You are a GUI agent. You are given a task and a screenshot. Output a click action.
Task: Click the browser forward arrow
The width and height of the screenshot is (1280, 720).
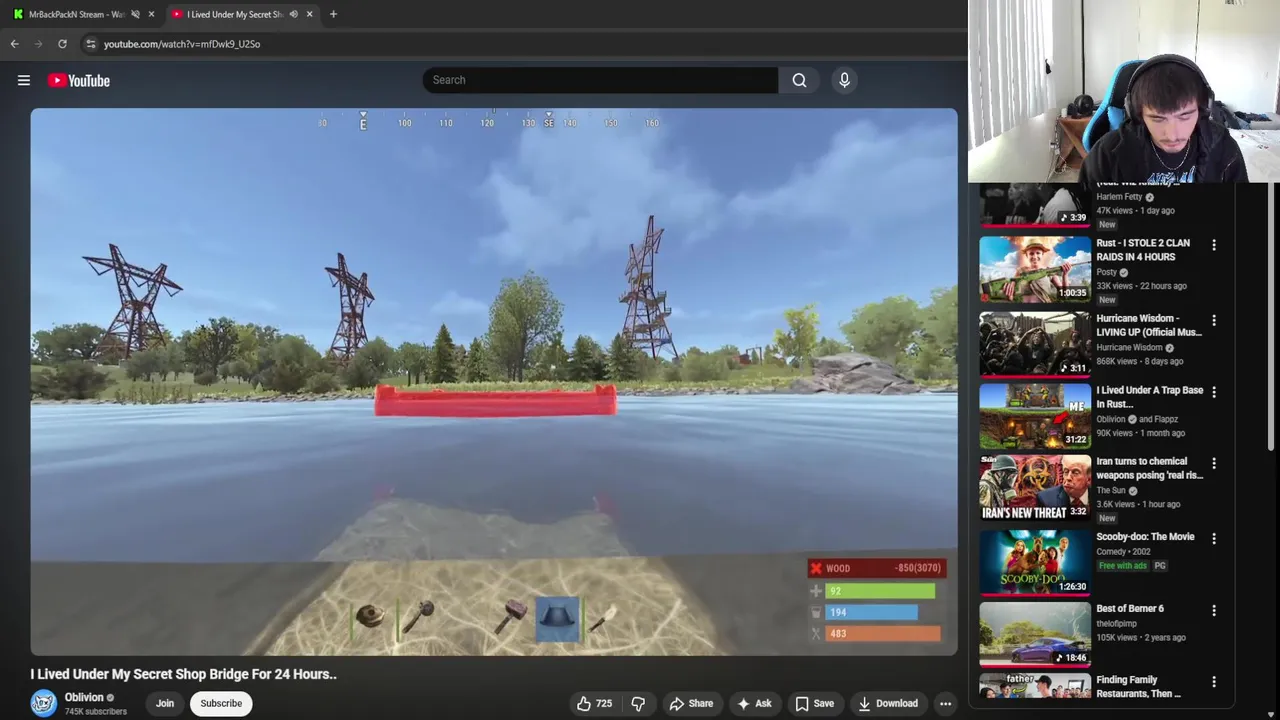pyautogui.click(x=39, y=44)
